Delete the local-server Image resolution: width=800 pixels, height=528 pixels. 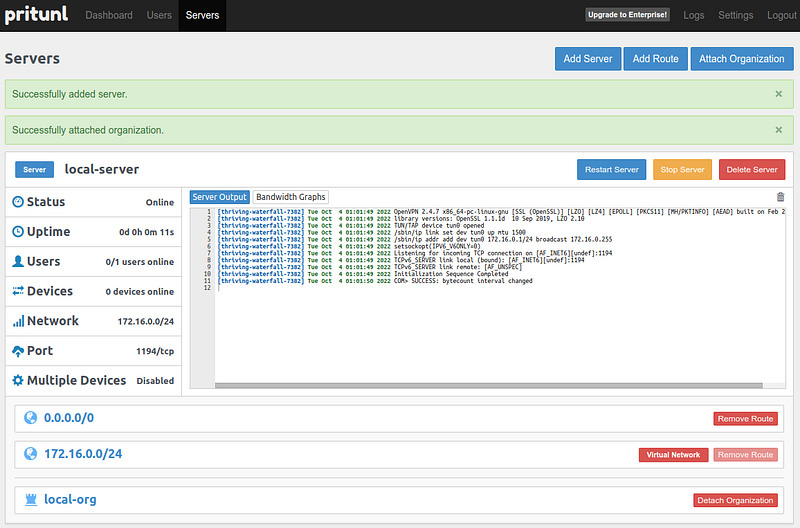(x=752, y=169)
